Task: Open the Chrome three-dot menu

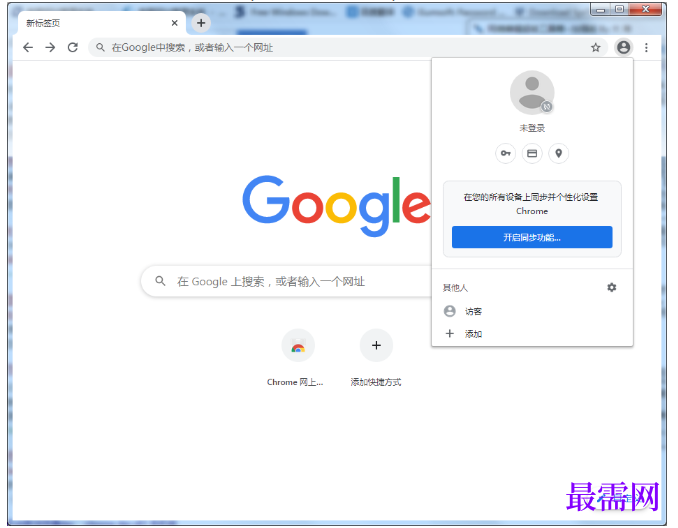Action: click(646, 48)
